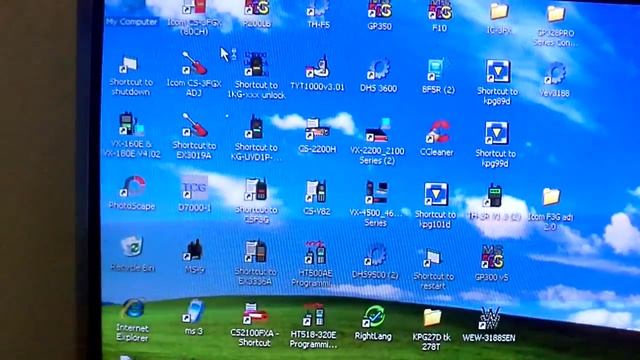Open Shortcut to KG-UVD1P
The image size is (640, 360).
(x=256, y=138)
